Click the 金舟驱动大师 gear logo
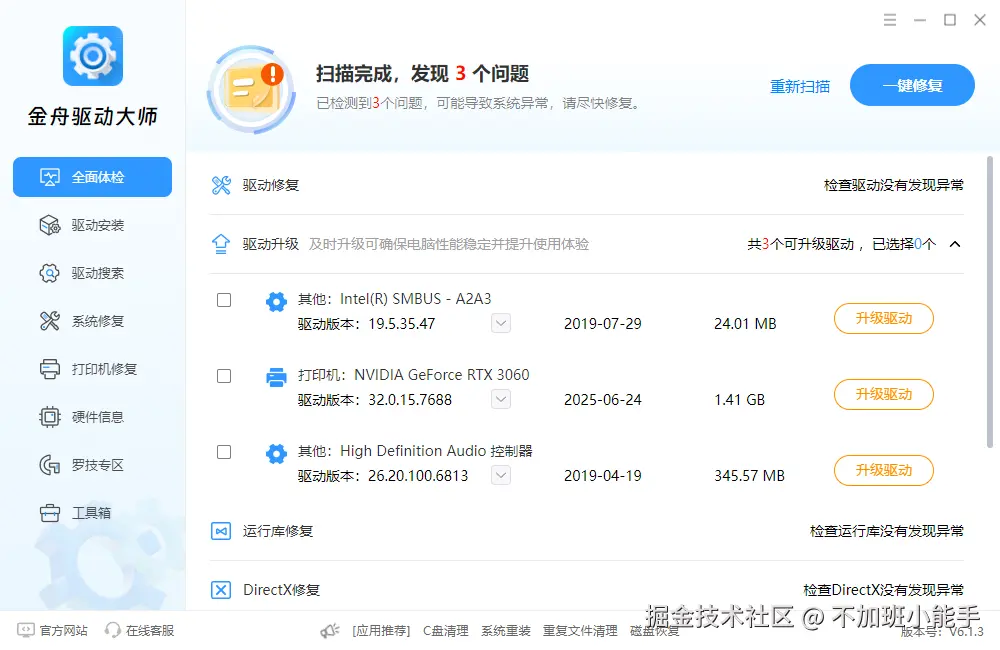This screenshot has height=650, width=1000. [93, 56]
